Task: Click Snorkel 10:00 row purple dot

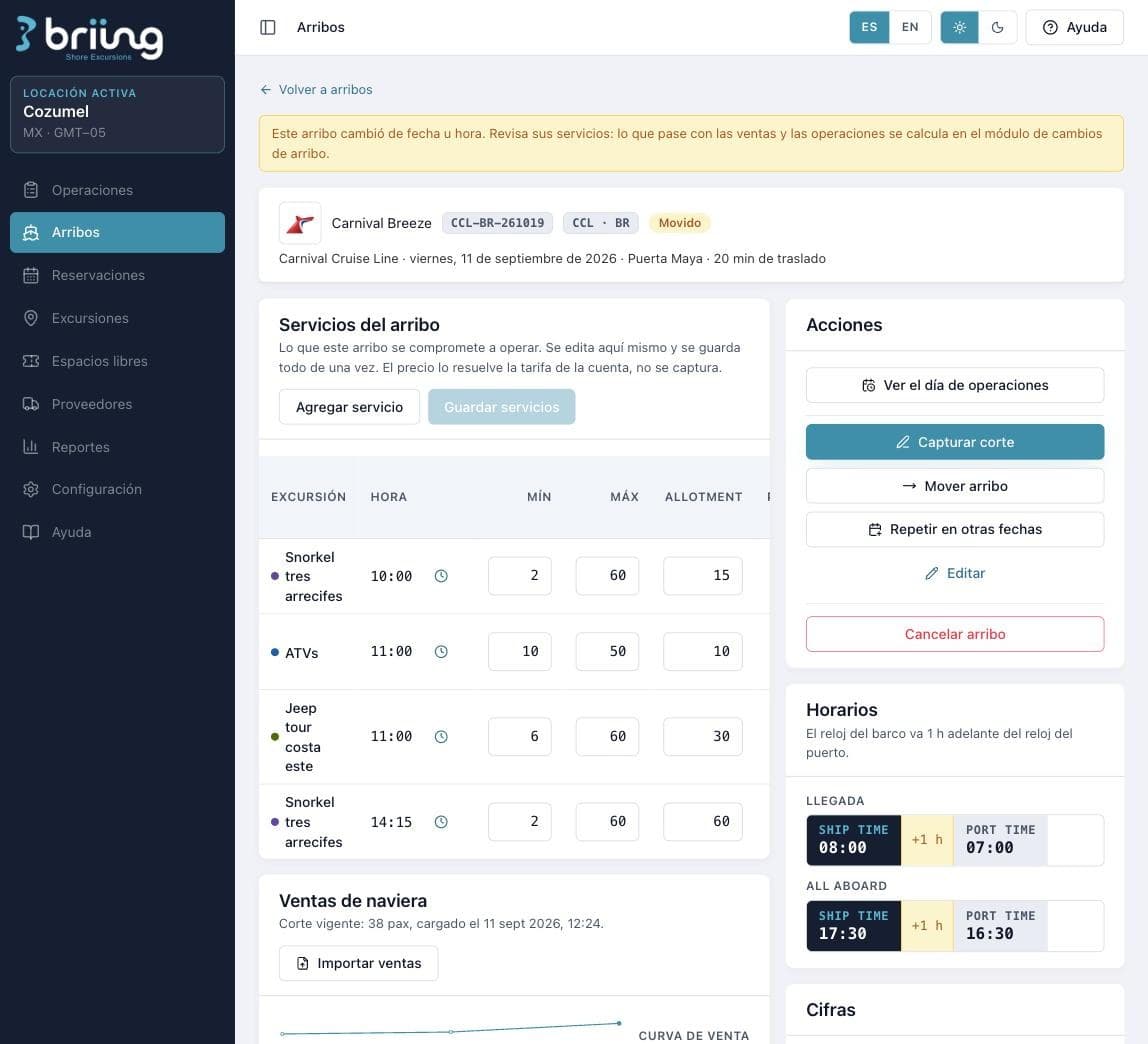Action: tap(275, 577)
